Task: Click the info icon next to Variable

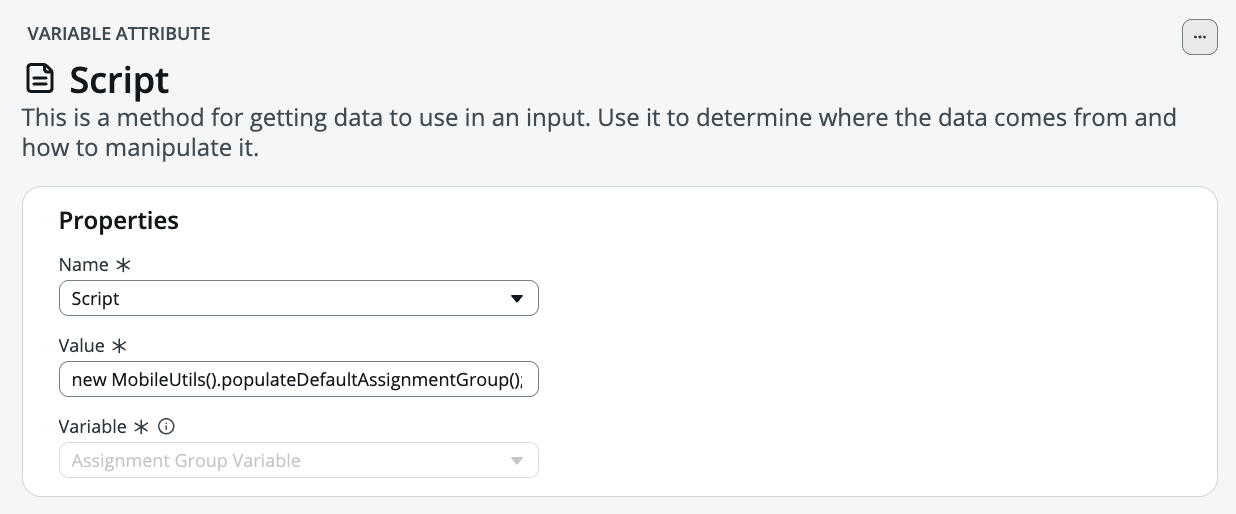Action: pyautogui.click(x=167, y=426)
